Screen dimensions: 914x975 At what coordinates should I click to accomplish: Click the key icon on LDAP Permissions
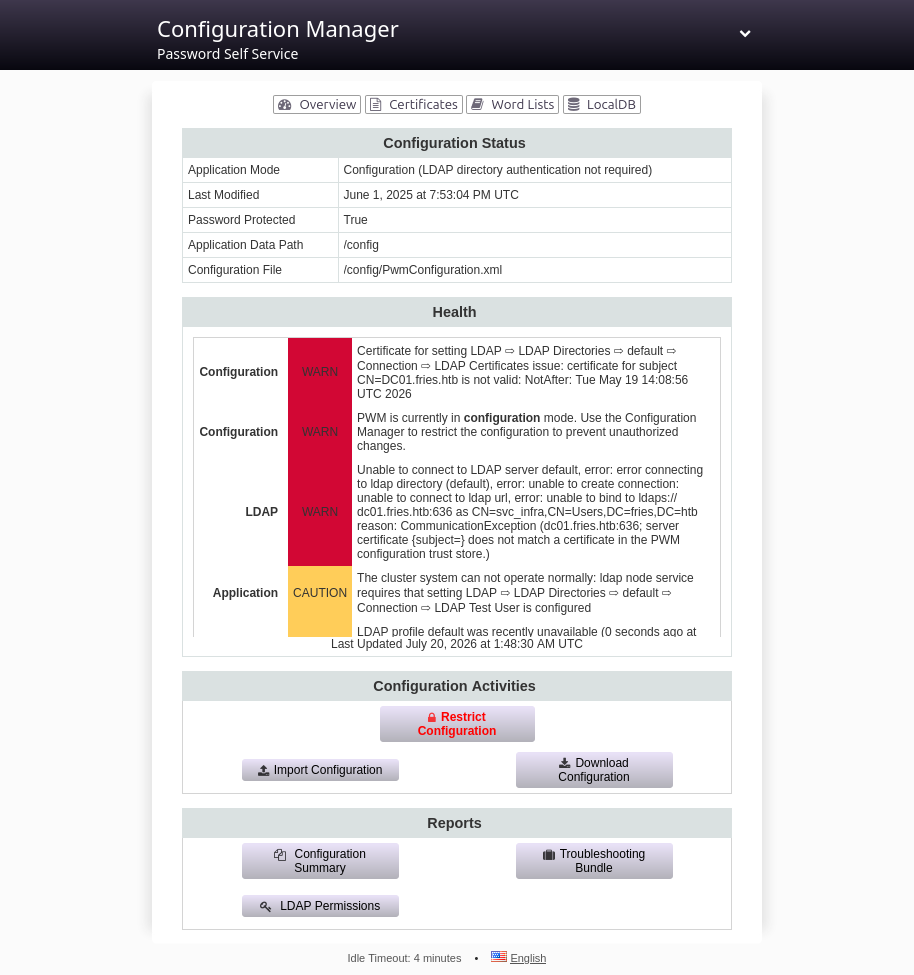click(x=265, y=907)
